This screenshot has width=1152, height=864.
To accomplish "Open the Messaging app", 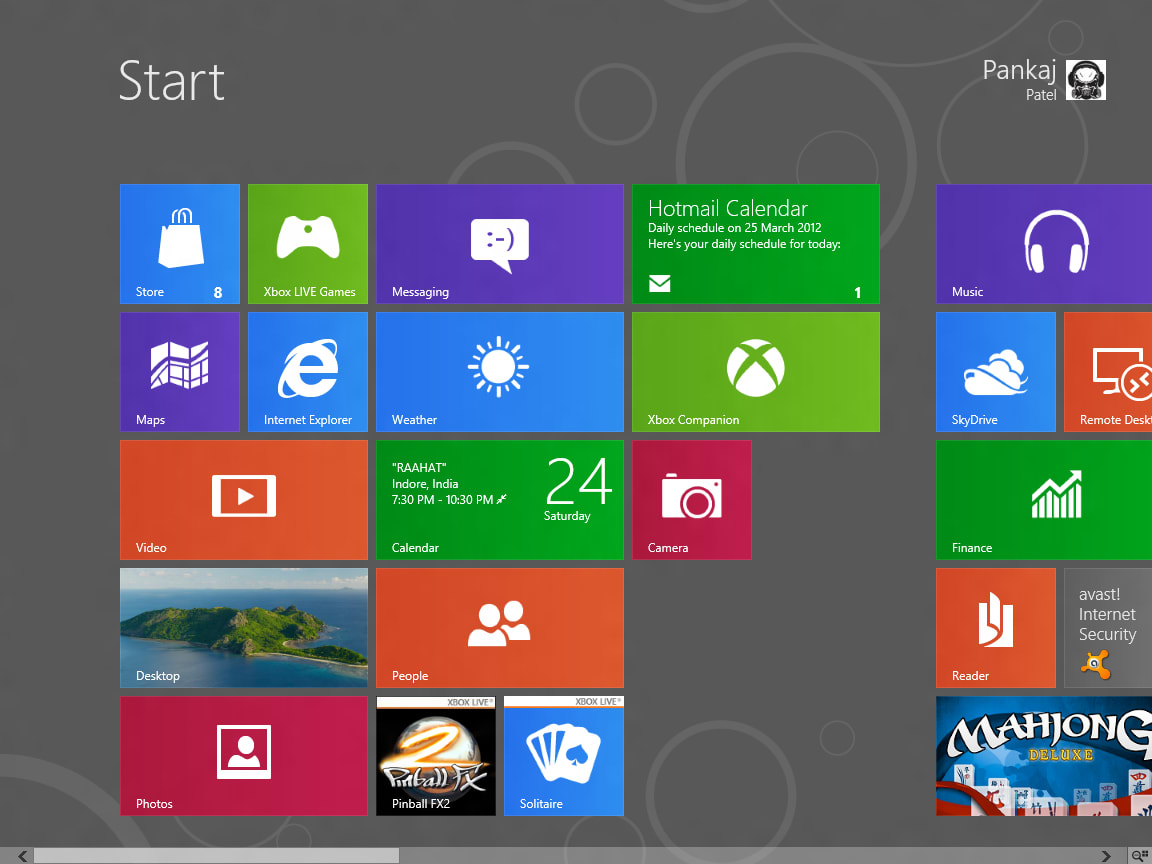I will click(499, 243).
